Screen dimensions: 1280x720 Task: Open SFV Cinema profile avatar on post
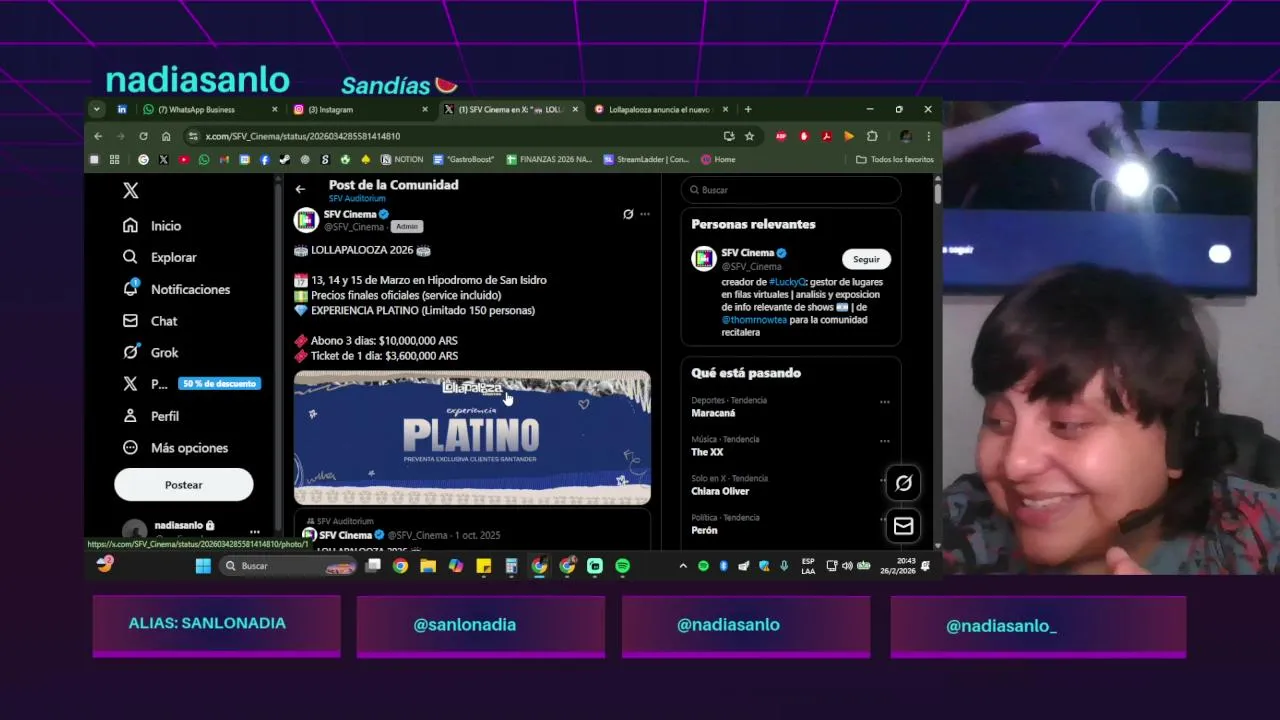pyautogui.click(x=306, y=219)
